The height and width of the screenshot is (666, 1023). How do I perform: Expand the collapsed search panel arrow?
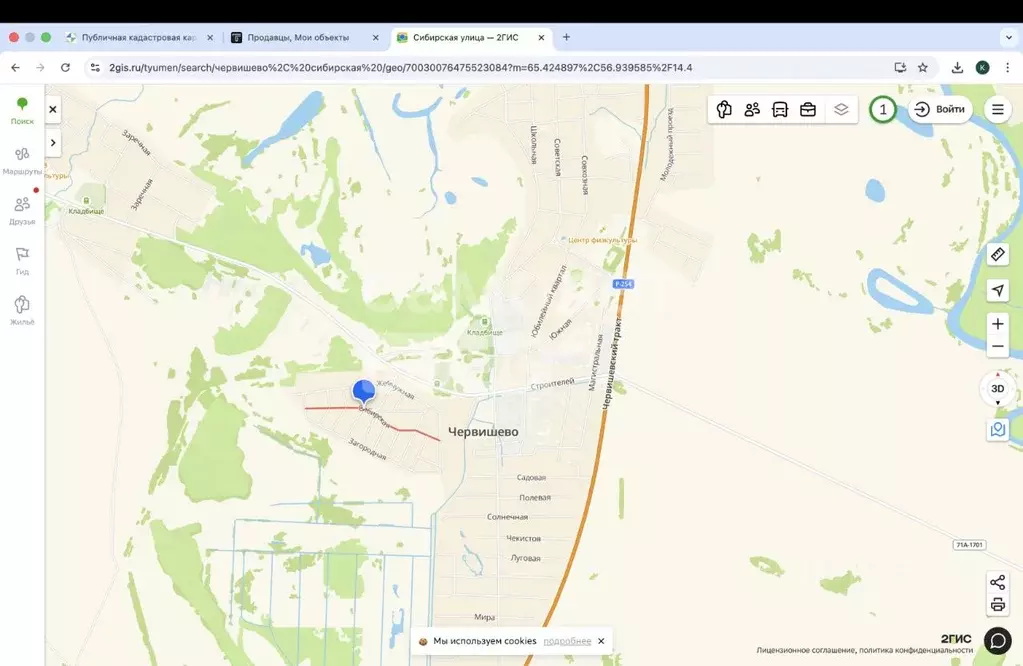53,144
